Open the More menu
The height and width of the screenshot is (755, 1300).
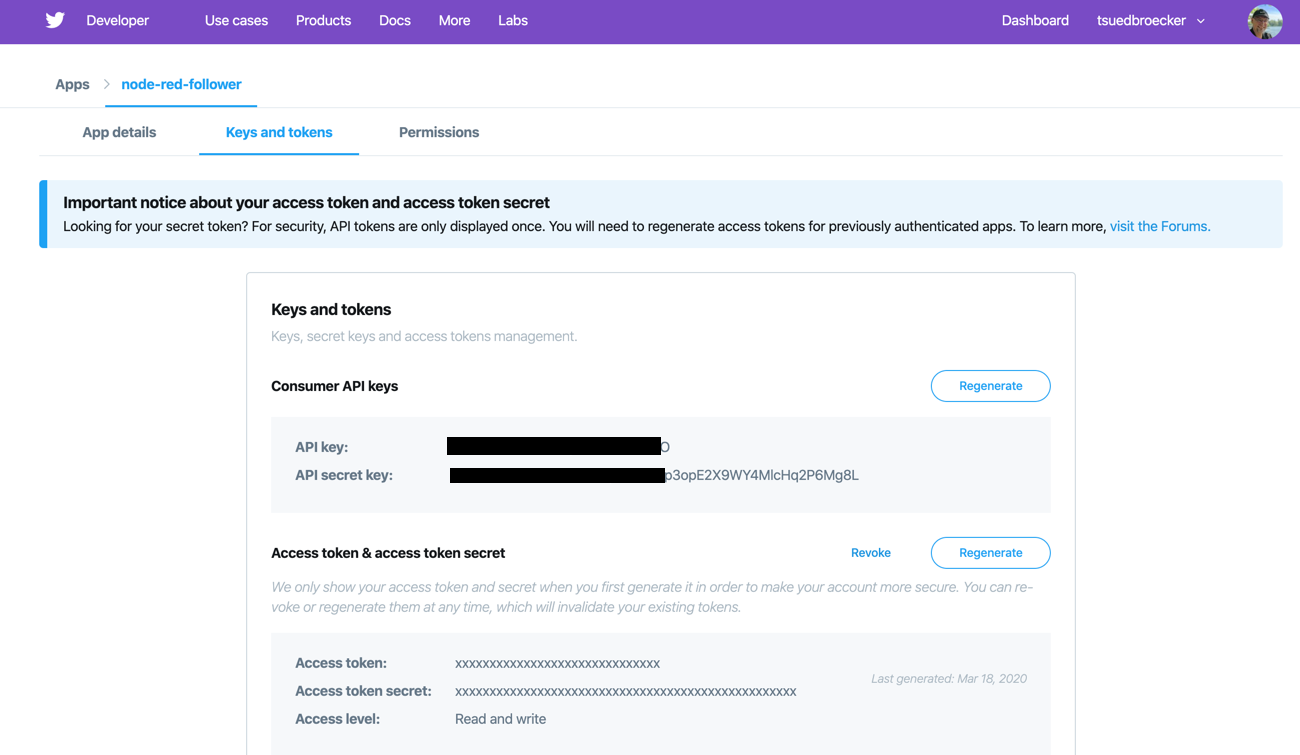tap(454, 21)
